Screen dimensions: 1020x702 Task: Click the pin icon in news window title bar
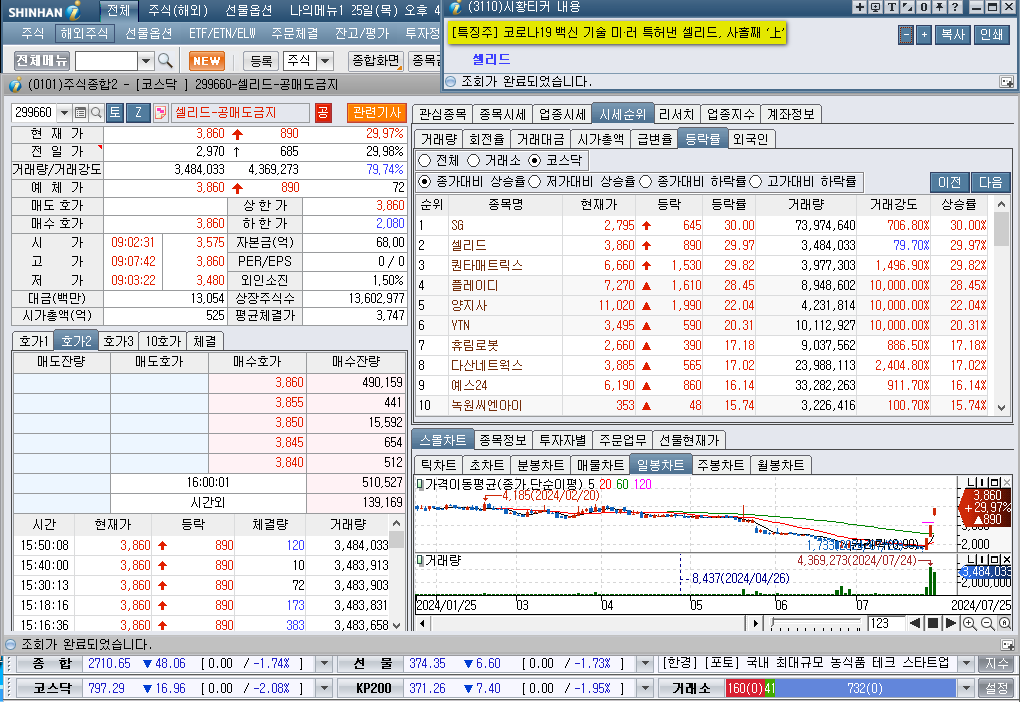[x=939, y=7]
